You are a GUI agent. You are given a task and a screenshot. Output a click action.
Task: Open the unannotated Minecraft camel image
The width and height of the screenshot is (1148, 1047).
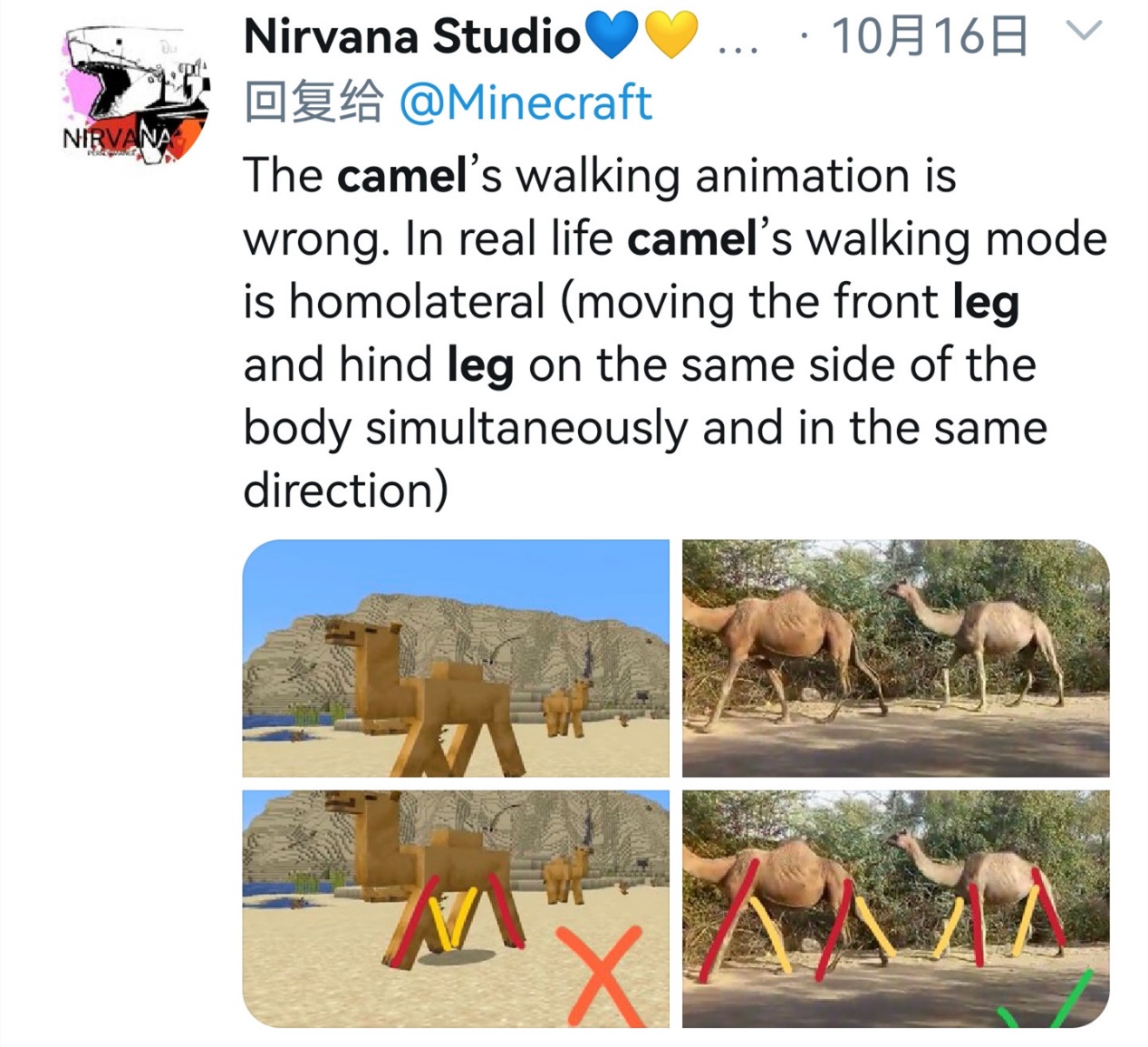(456, 659)
